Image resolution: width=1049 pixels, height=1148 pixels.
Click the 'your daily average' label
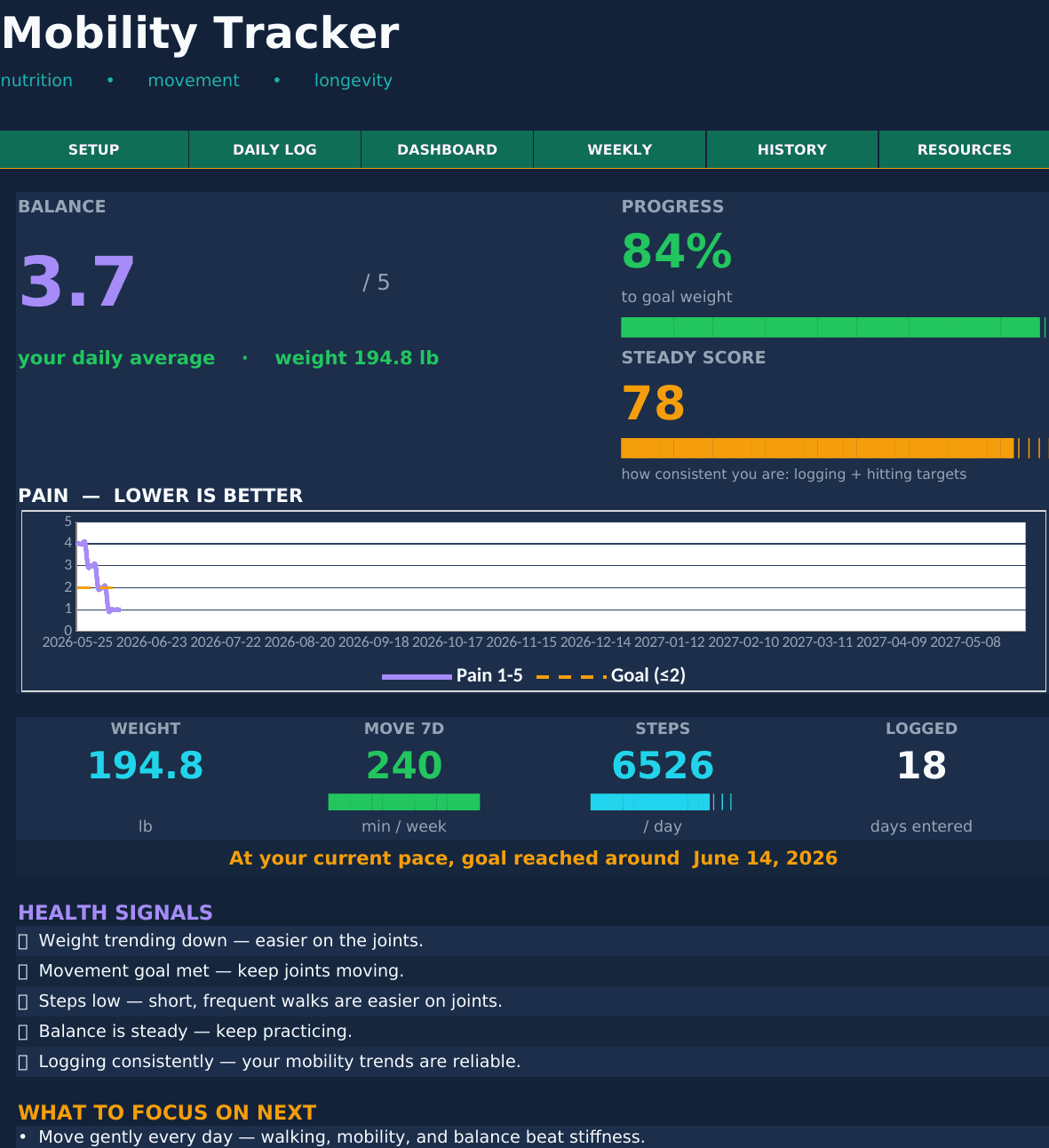116,358
